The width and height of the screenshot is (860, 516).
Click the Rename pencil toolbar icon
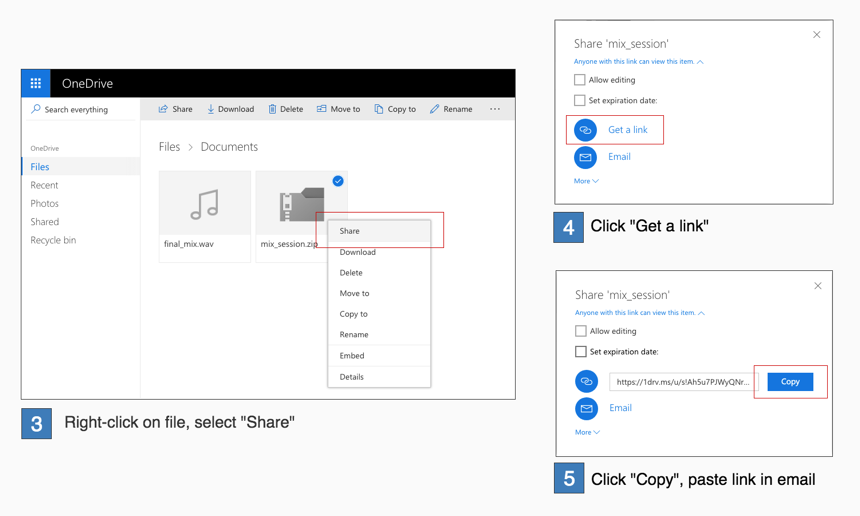(x=434, y=109)
